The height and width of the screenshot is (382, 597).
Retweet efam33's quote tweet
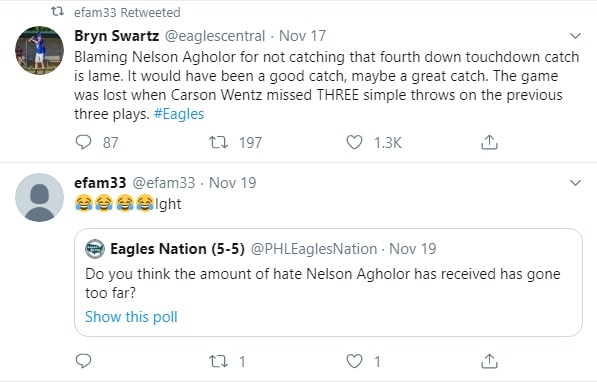tap(218, 361)
